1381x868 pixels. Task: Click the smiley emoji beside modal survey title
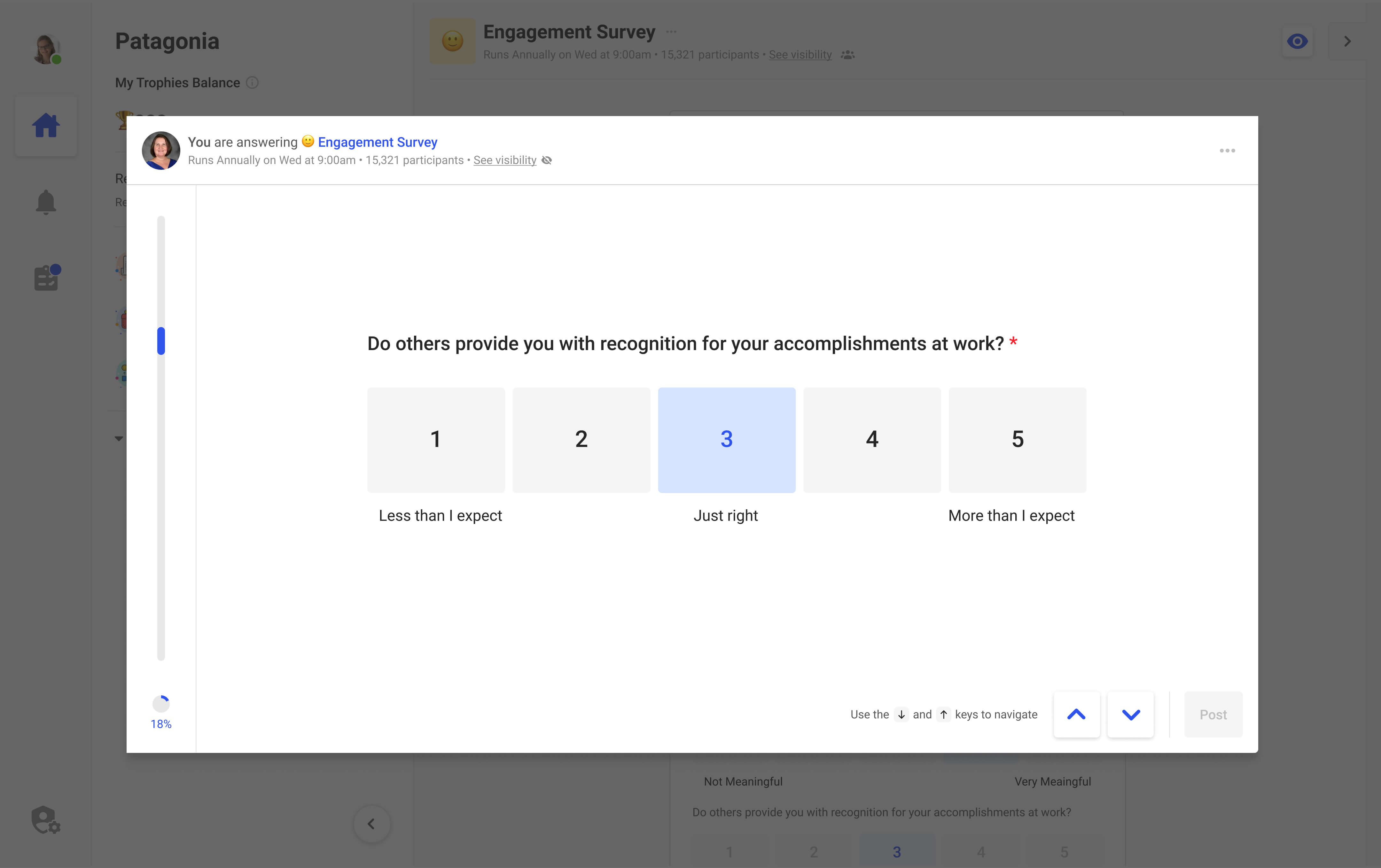coord(308,141)
